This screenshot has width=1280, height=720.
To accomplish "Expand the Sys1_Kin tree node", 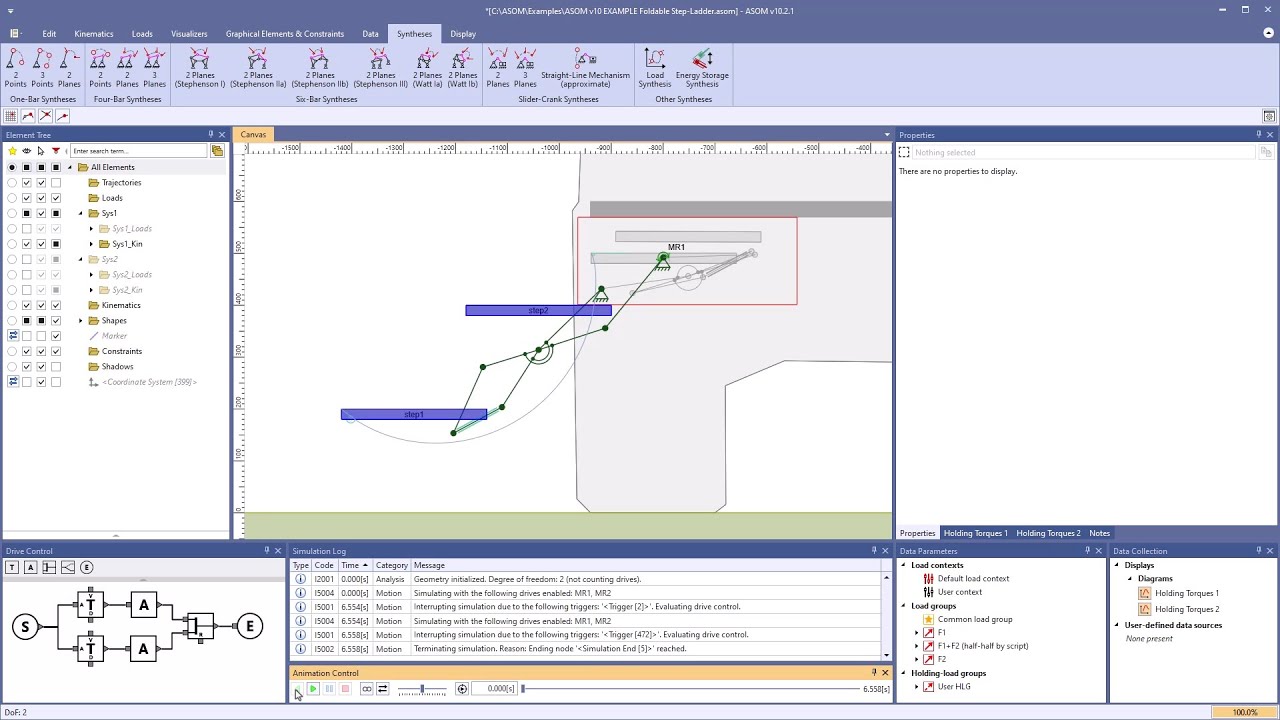I will coord(91,244).
